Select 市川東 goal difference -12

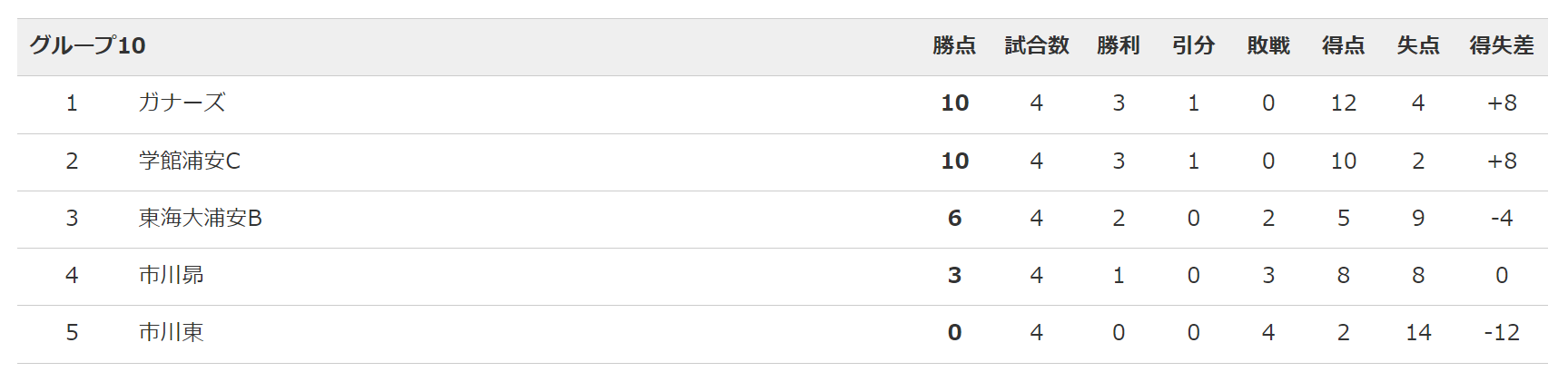pyautogui.click(x=1502, y=332)
